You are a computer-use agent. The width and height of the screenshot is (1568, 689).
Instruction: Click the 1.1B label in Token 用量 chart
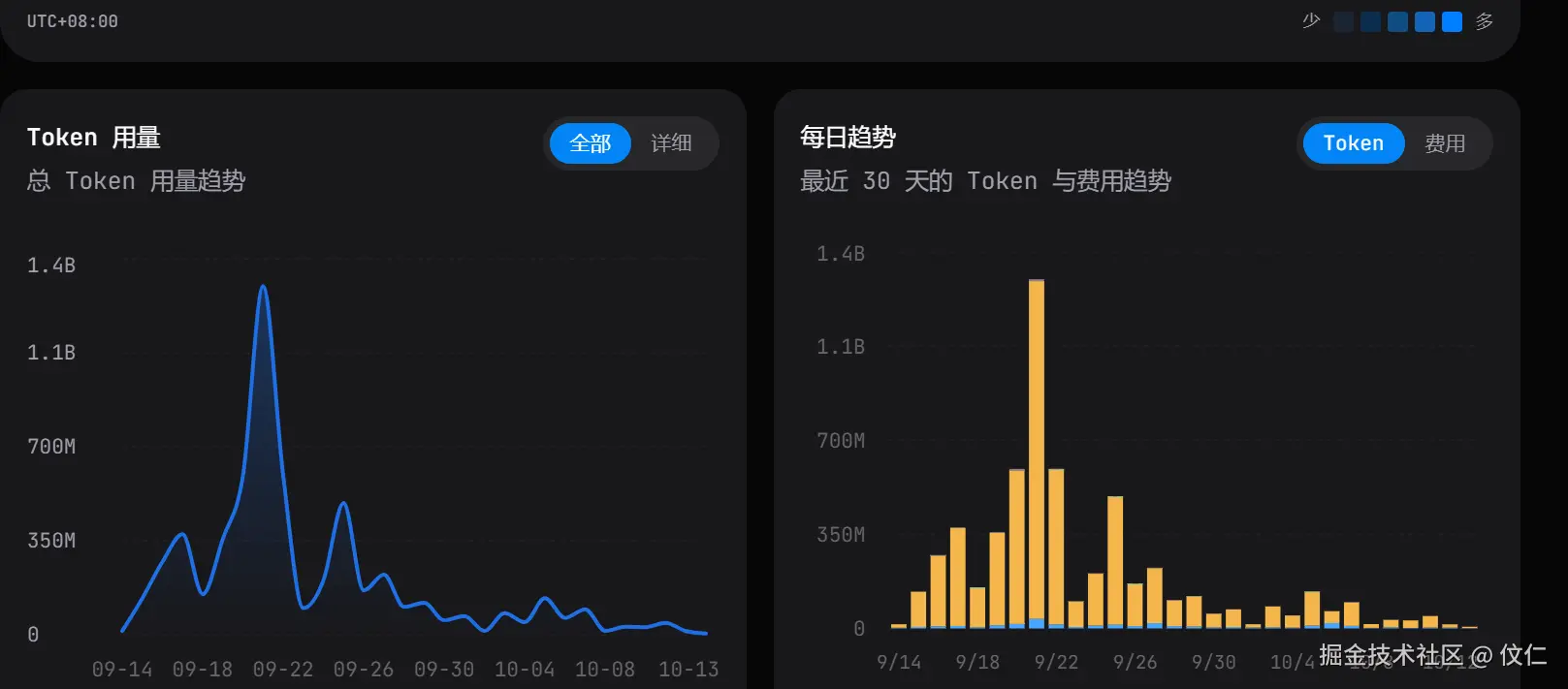tap(51, 353)
